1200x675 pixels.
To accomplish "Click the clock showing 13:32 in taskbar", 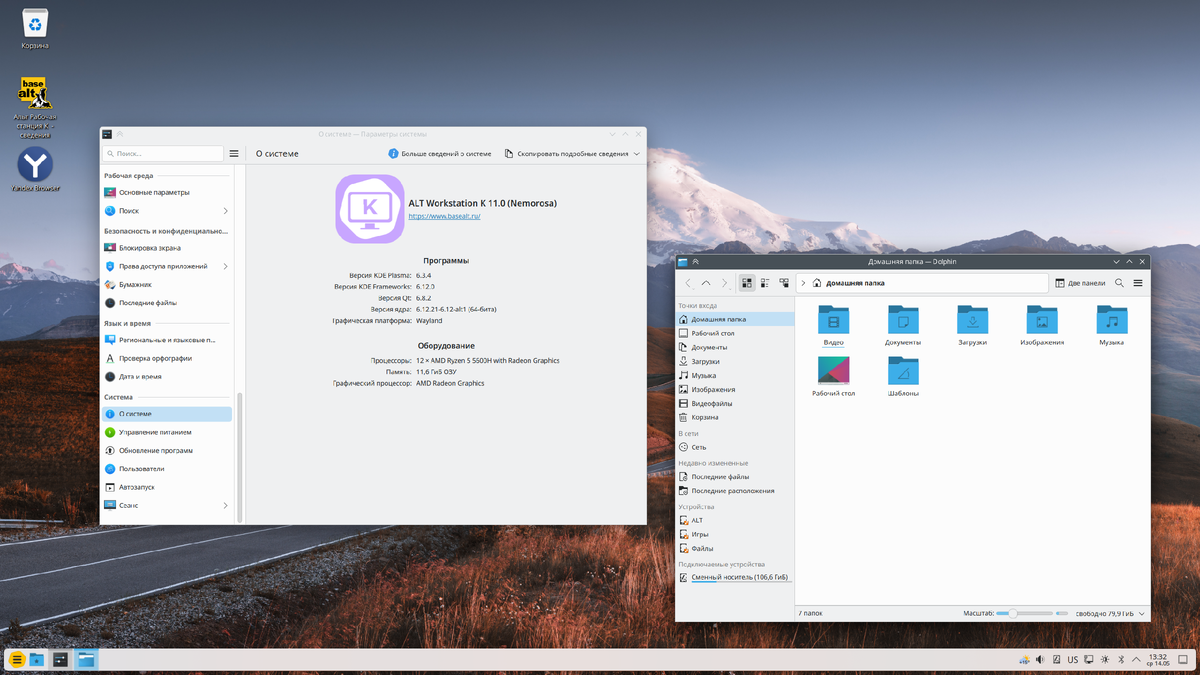I will [1158, 660].
